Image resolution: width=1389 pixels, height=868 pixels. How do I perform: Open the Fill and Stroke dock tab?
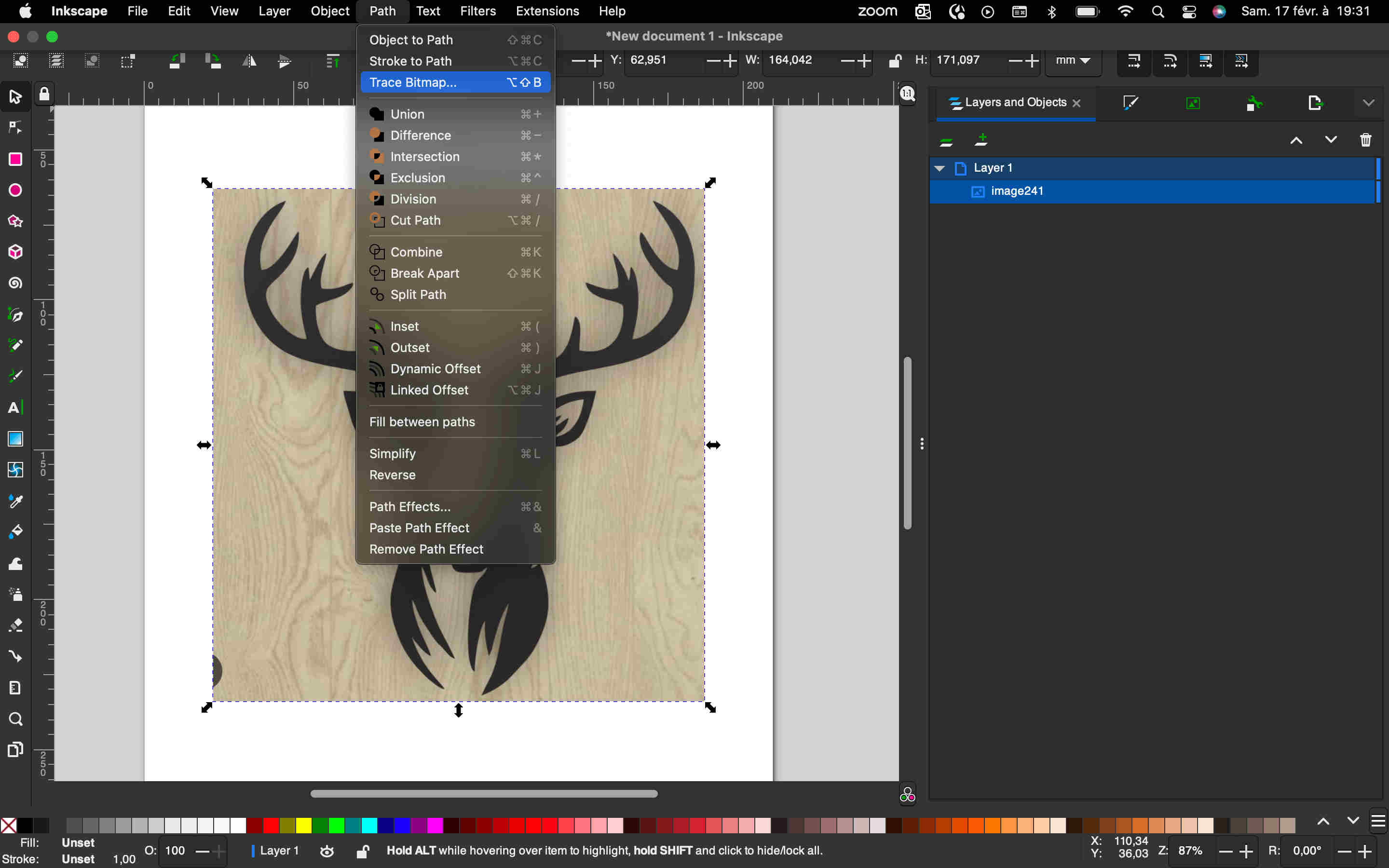1130,103
